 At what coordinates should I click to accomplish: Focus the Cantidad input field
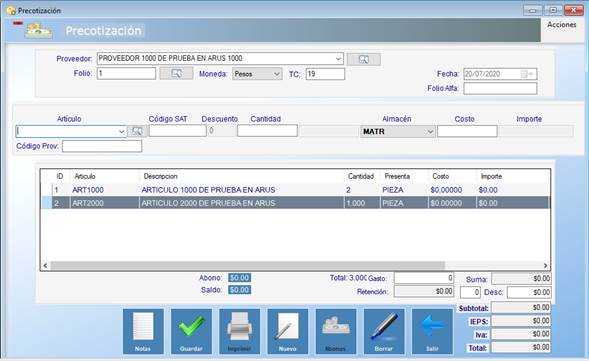click(x=267, y=131)
